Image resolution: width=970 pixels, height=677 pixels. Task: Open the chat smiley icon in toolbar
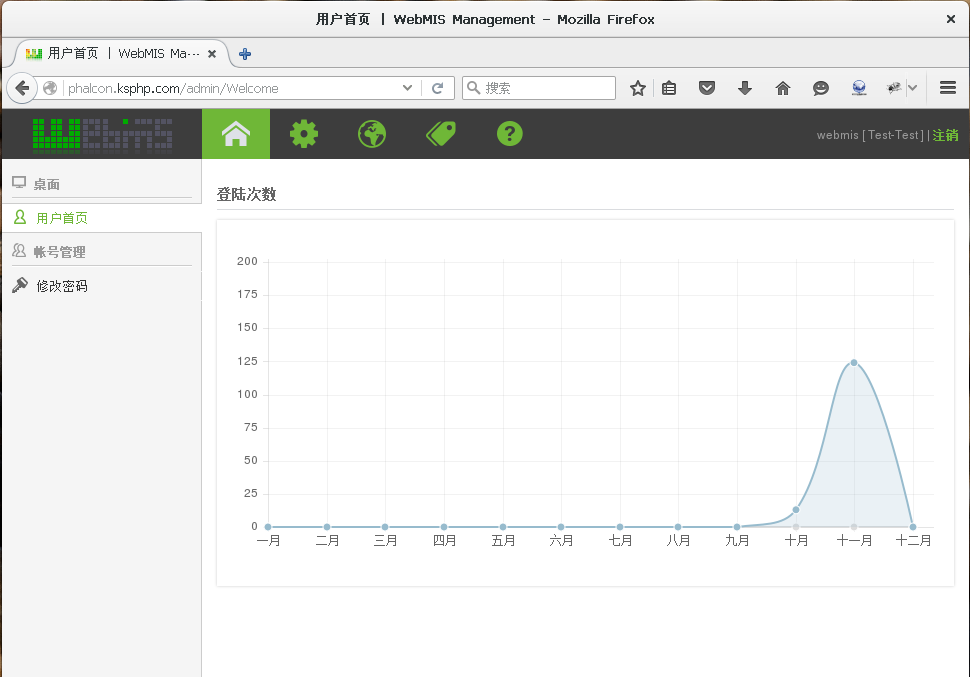tap(821, 88)
